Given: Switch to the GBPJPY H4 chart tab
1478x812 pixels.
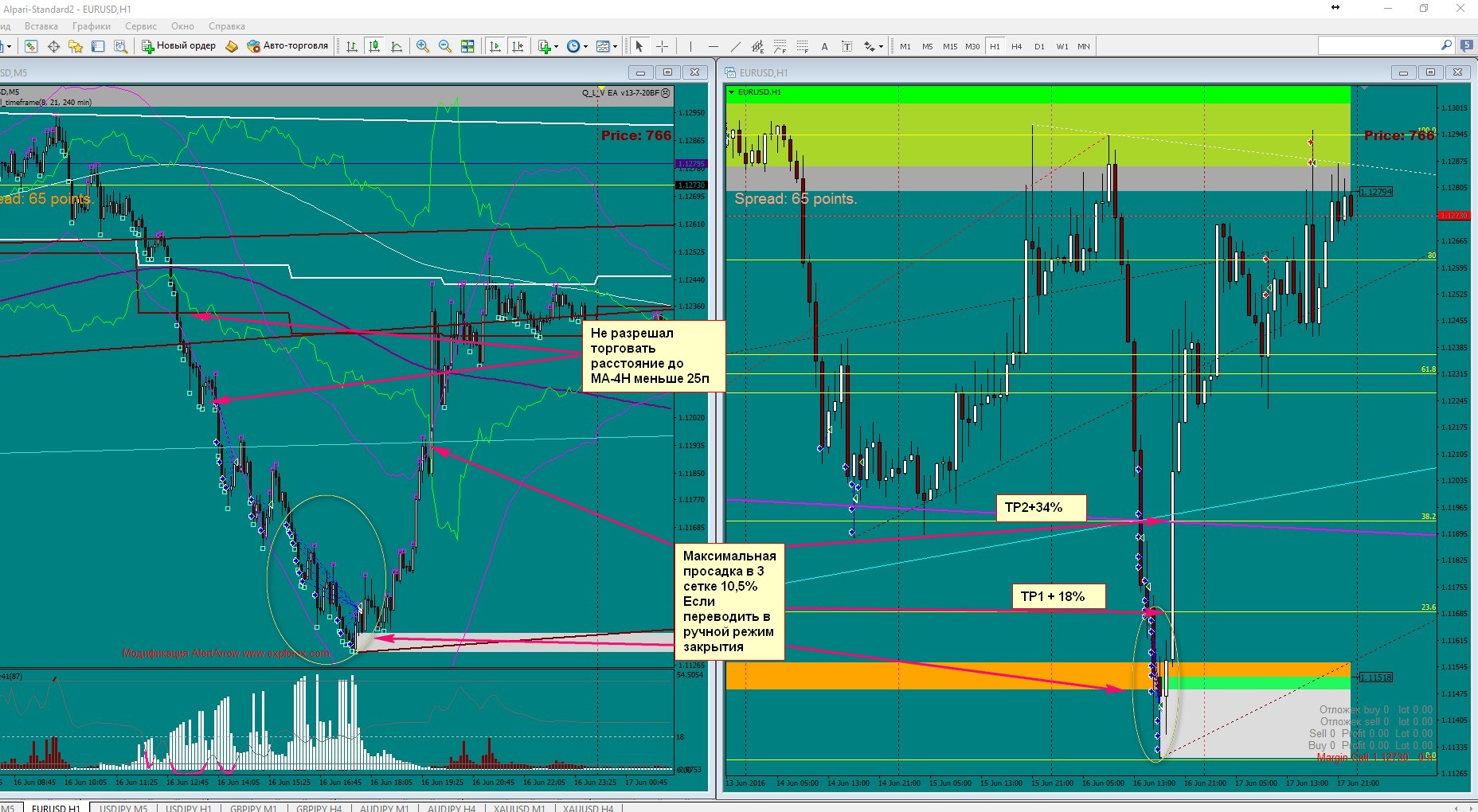Looking at the screenshot, I should 319,807.
